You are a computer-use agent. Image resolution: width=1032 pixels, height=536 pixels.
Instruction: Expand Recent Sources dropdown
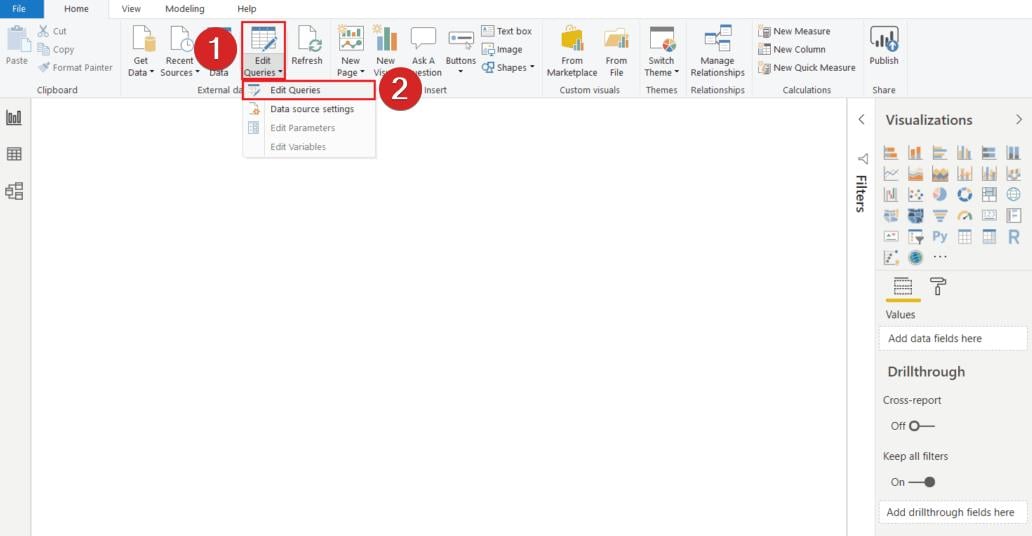coord(180,51)
